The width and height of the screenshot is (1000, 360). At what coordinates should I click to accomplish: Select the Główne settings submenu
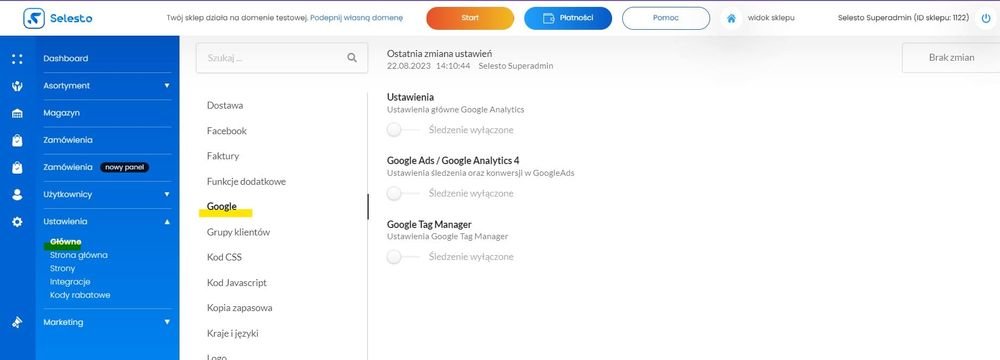tap(65, 241)
